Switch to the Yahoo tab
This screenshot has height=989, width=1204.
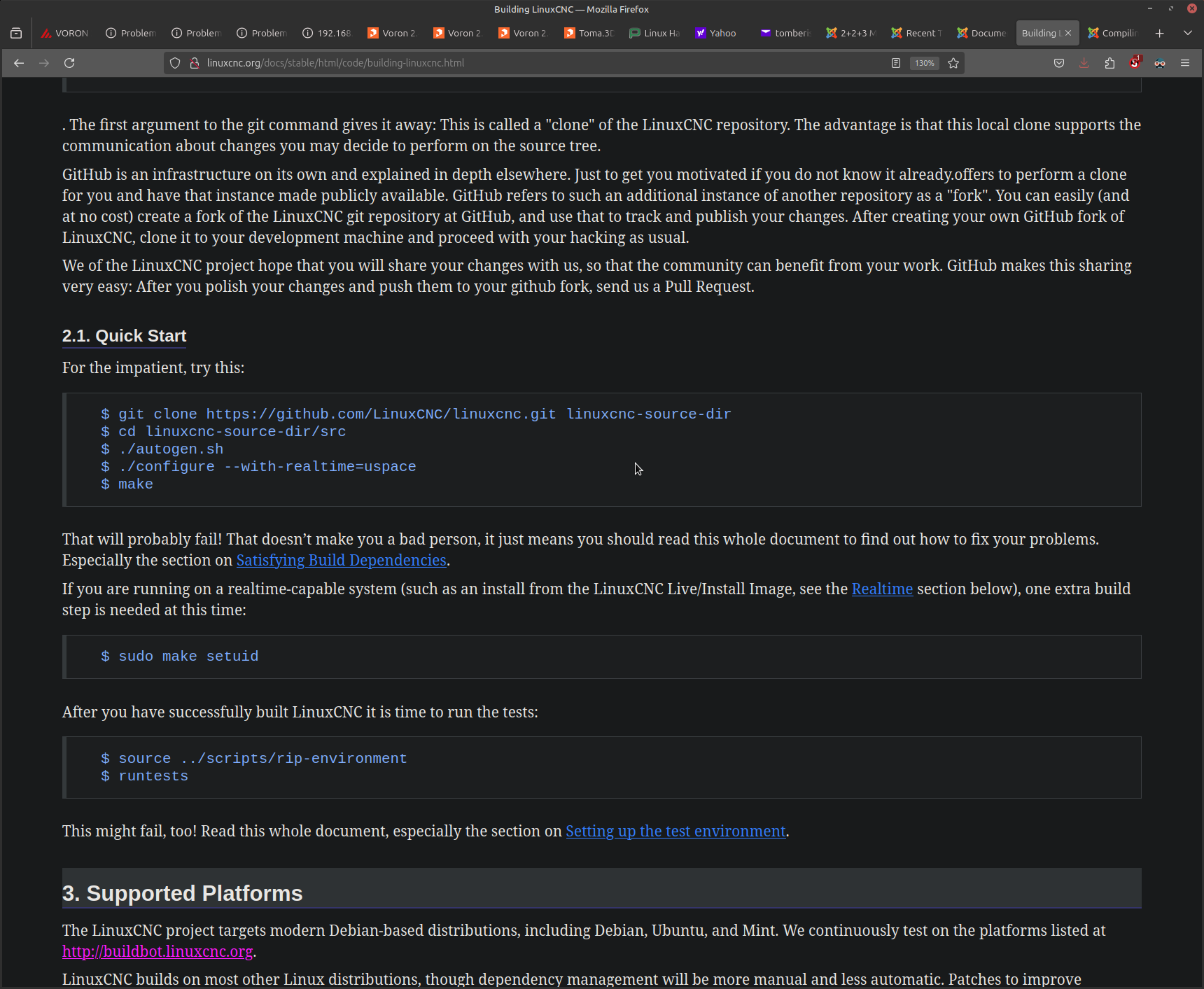pyautogui.click(x=720, y=33)
